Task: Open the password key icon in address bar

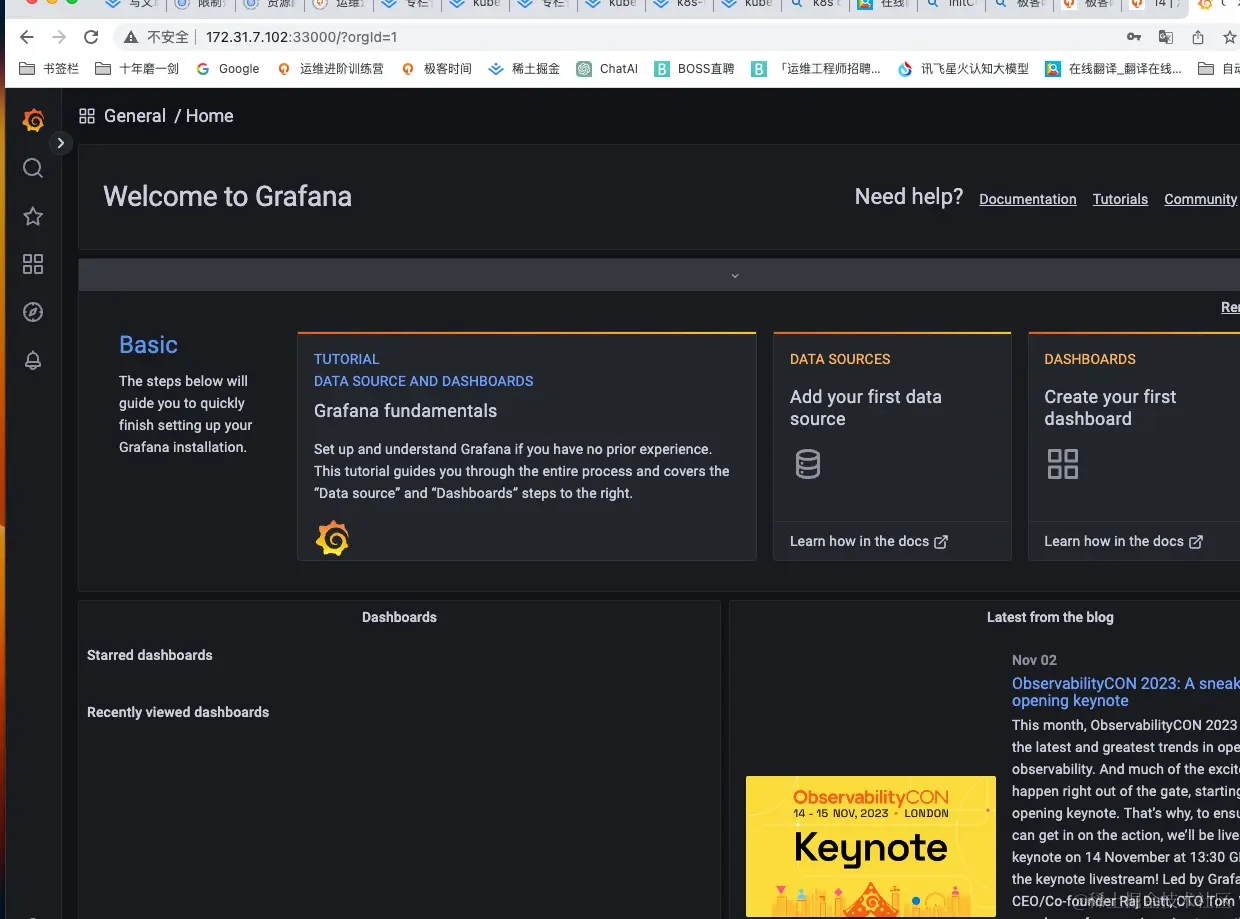Action: [x=1134, y=37]
